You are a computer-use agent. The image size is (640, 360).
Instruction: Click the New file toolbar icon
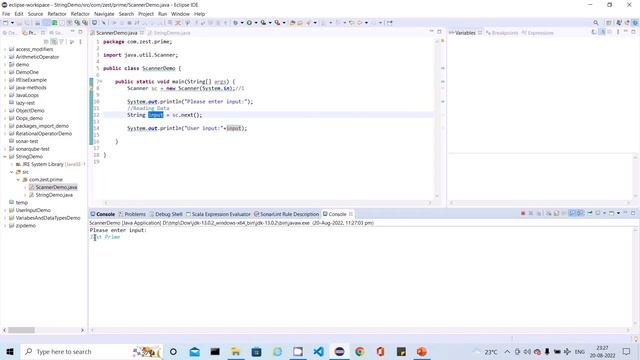6,23
